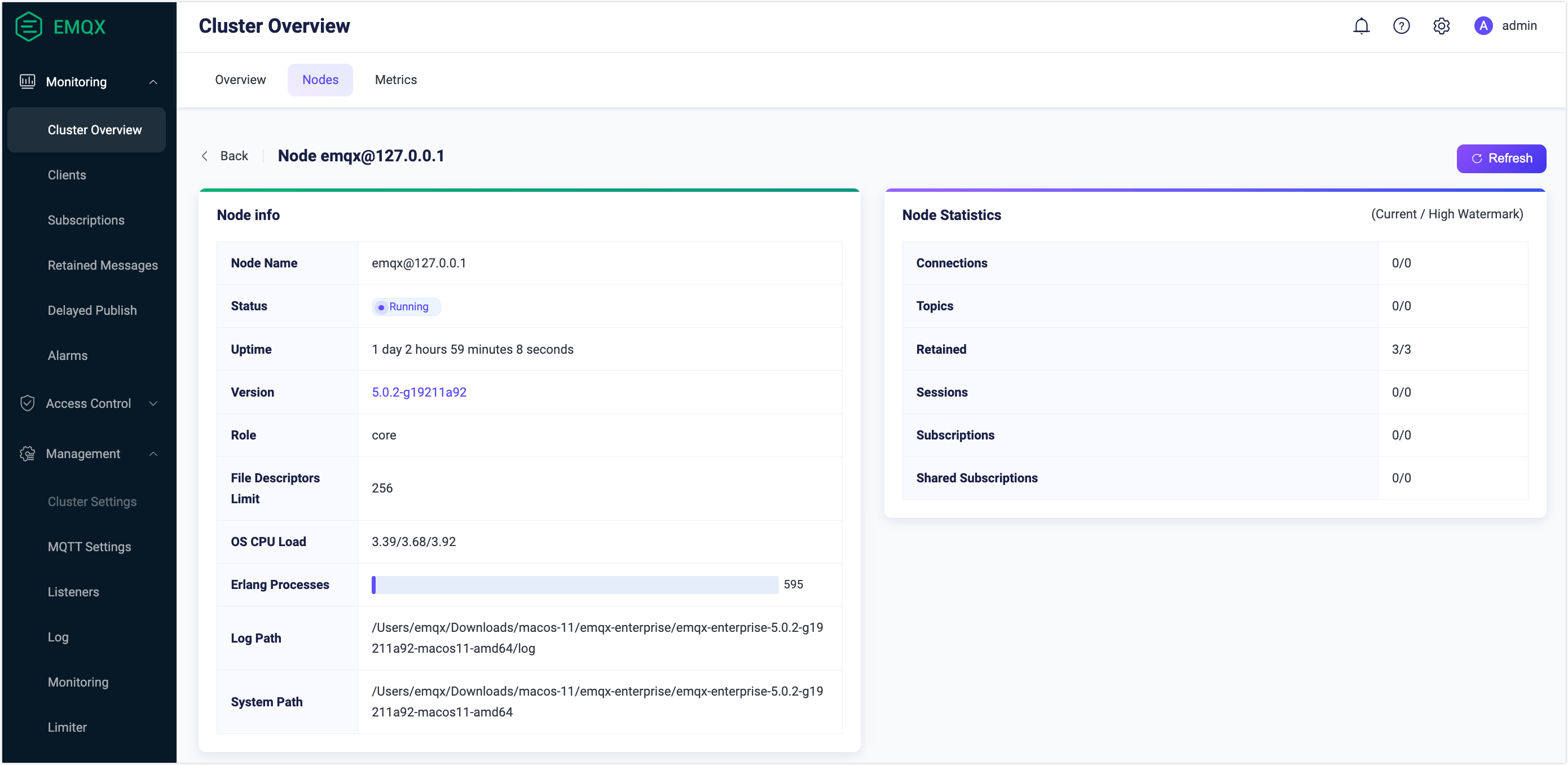Click the admin user avatar icon
Image resolution: width=1568 pixels, height=765 pixels.
point(1483,26)
